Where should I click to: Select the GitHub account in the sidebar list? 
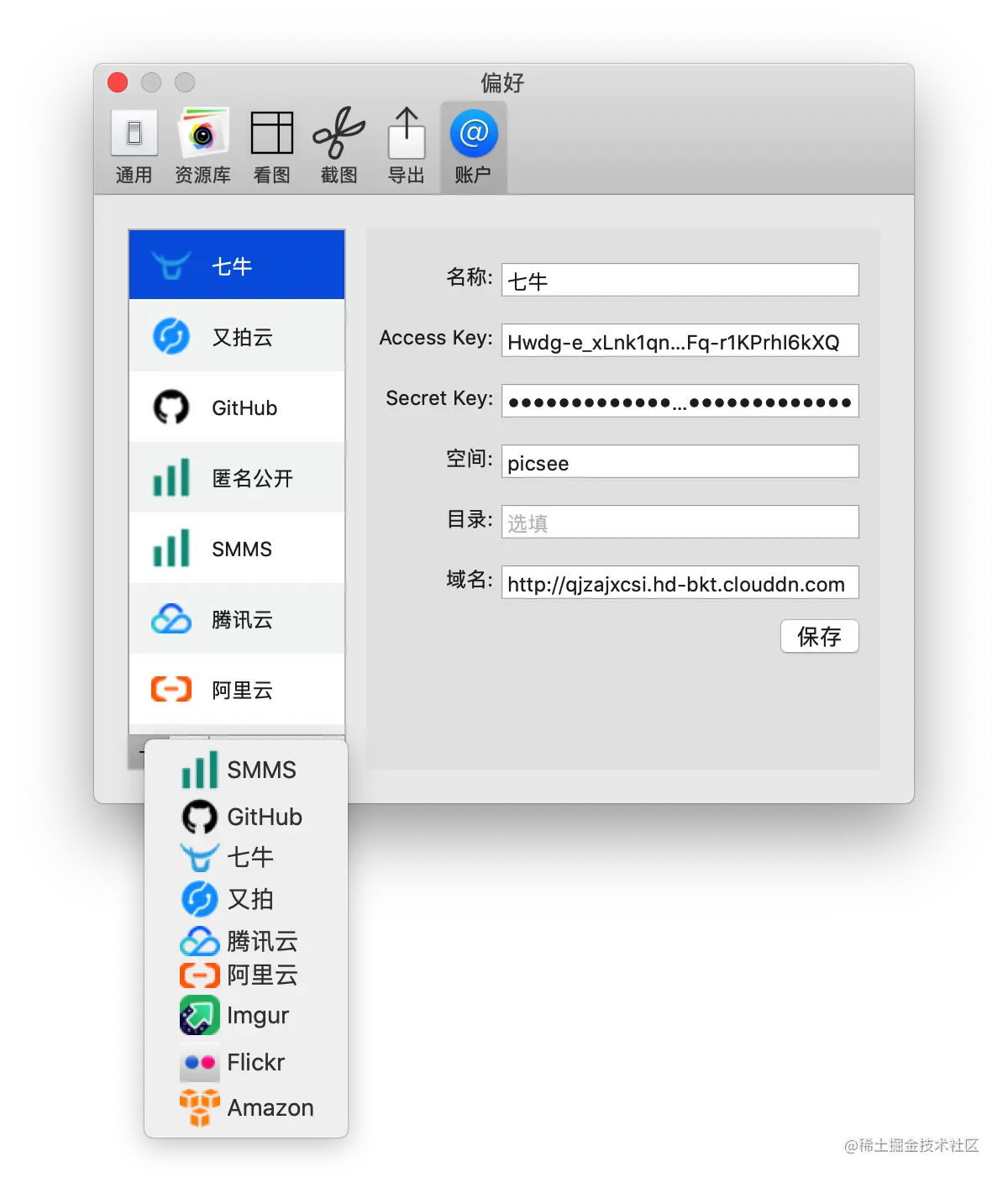[237, 407]
